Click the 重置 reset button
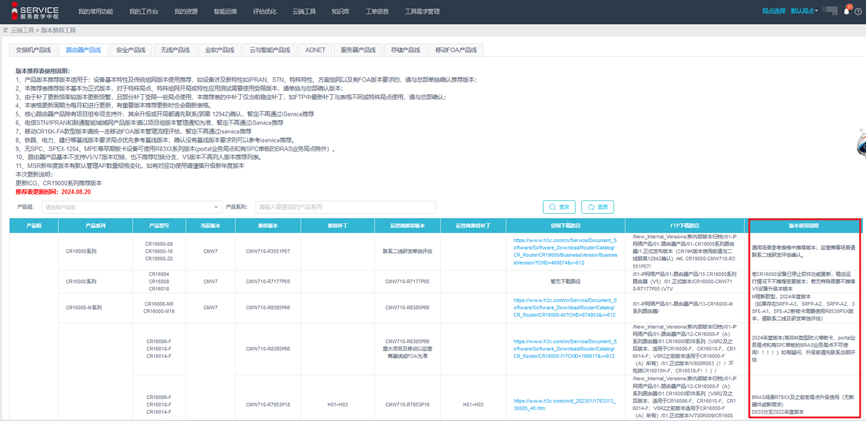The width and height of the screenshot is (866, 421). (x=598, y=207)
